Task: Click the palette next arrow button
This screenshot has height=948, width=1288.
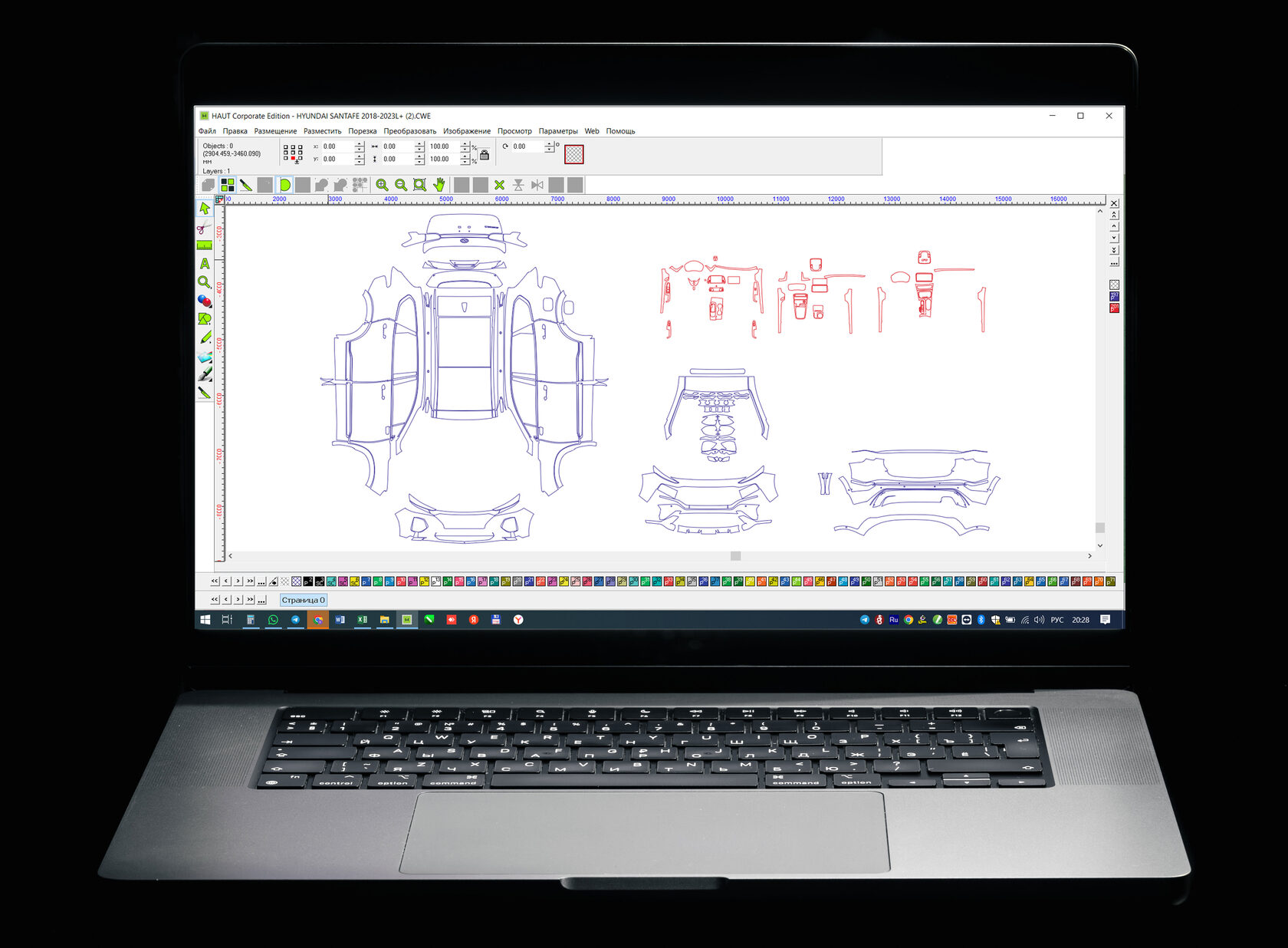Action: (x=238, y=581)
